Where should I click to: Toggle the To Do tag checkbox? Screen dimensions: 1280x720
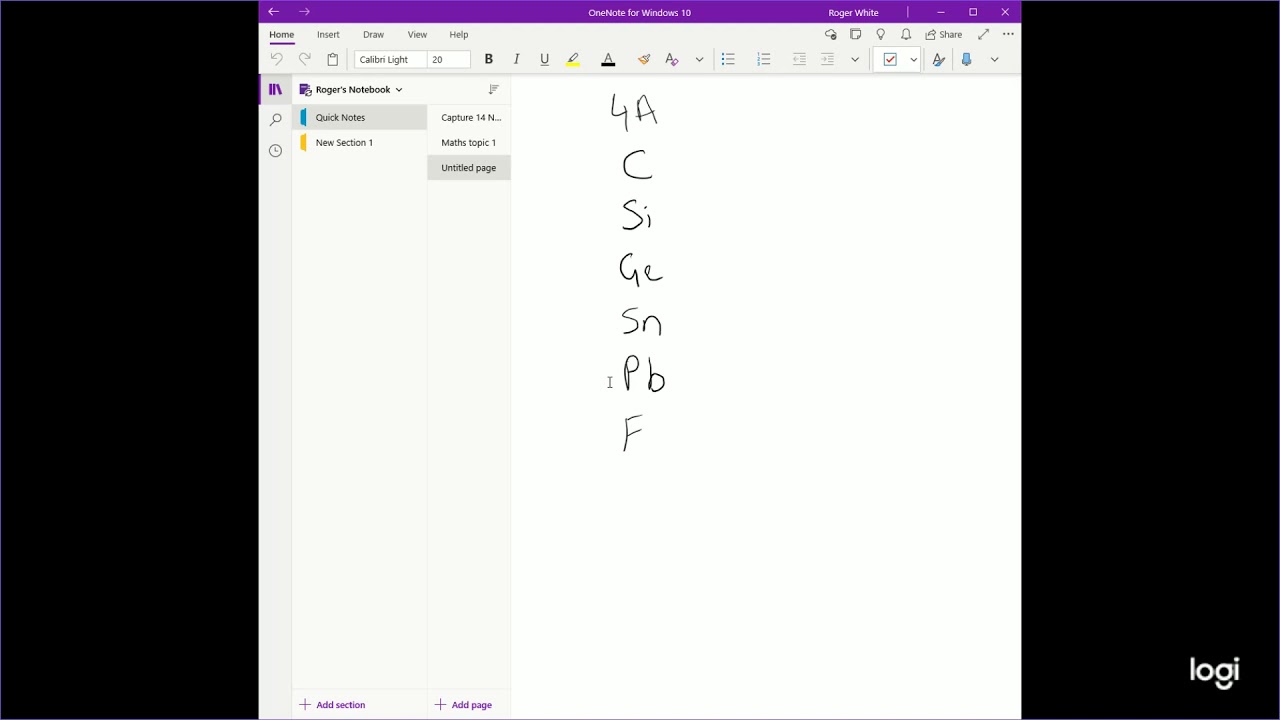[890, 60]
